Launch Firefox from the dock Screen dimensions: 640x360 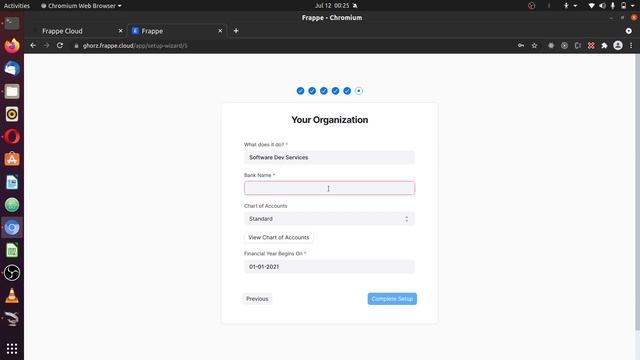click(12, 46)
